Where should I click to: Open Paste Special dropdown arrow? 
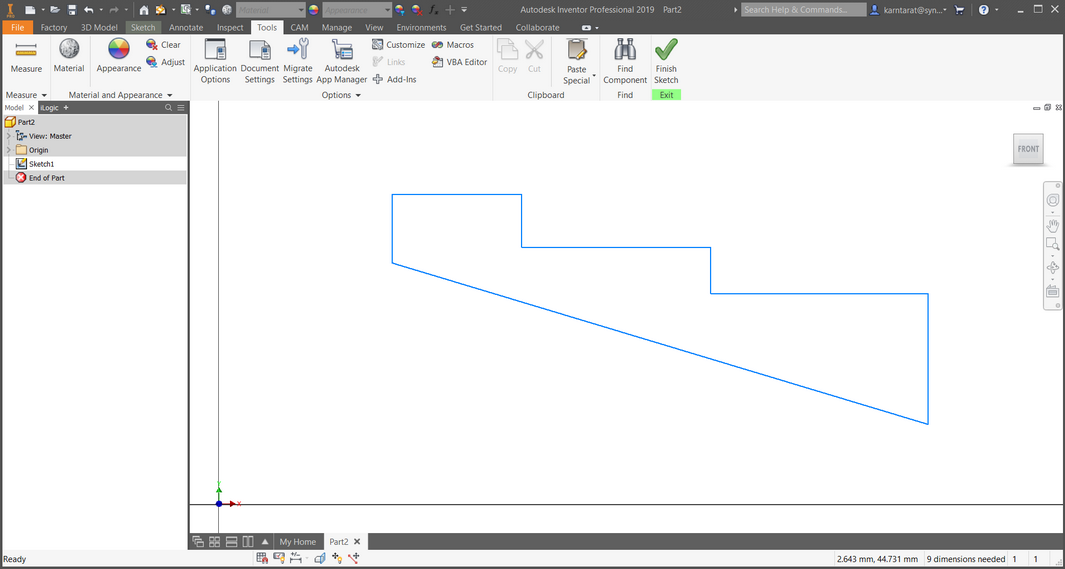click(x=594, y=75)
